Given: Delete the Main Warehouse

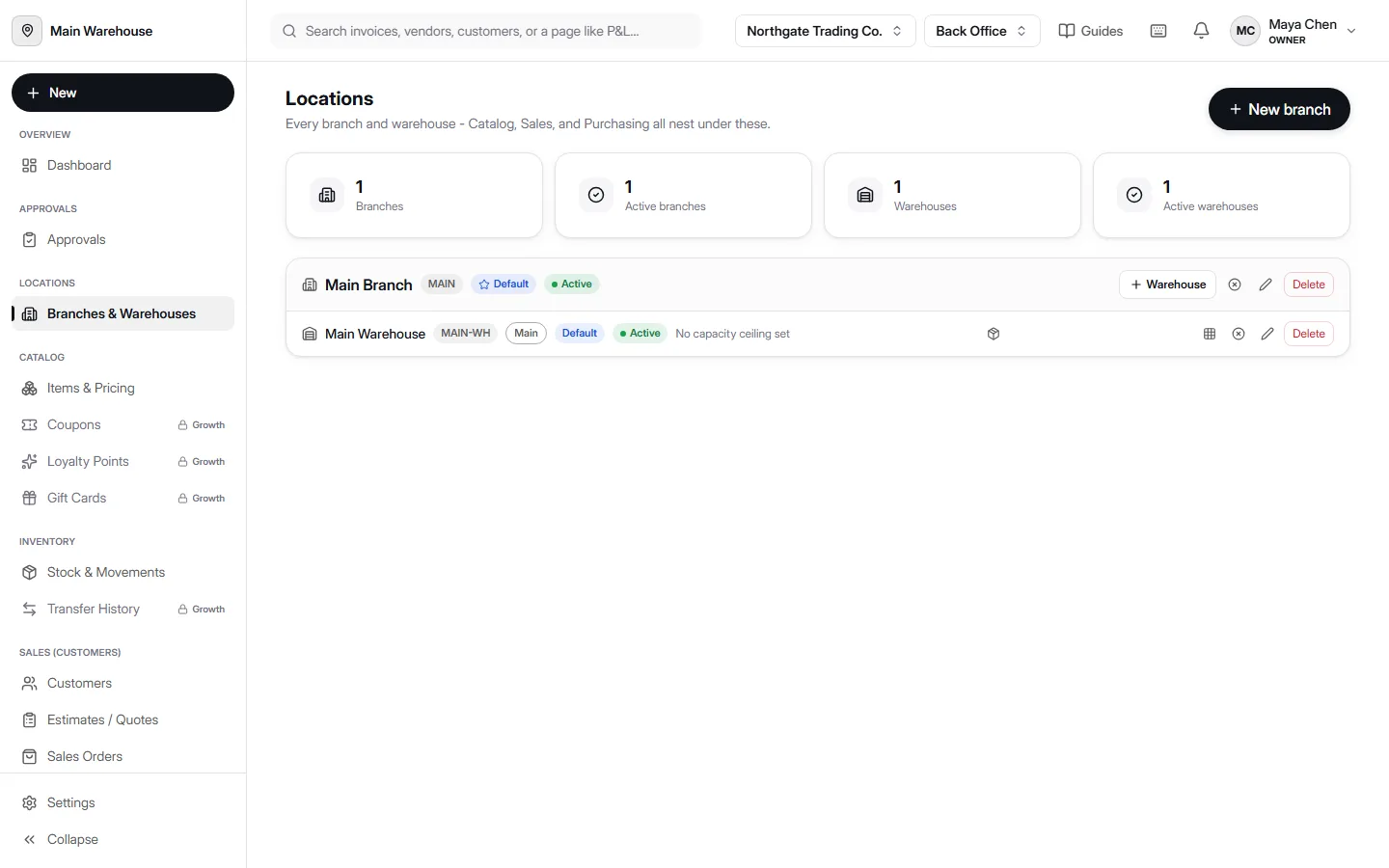Looking at the screenshot, I should [1309, 334].
